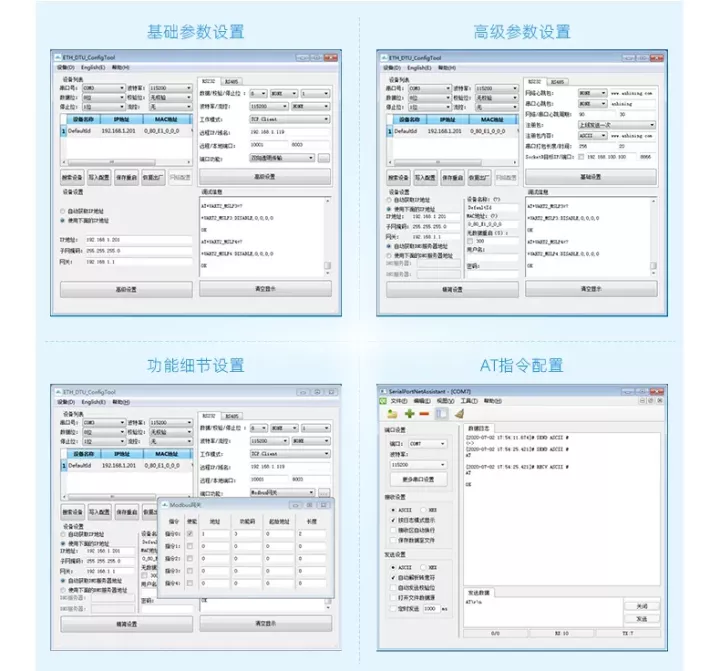
Task: Click 指令0 长度 field in Modbus网关 dialog
Action: pos(311,534)
